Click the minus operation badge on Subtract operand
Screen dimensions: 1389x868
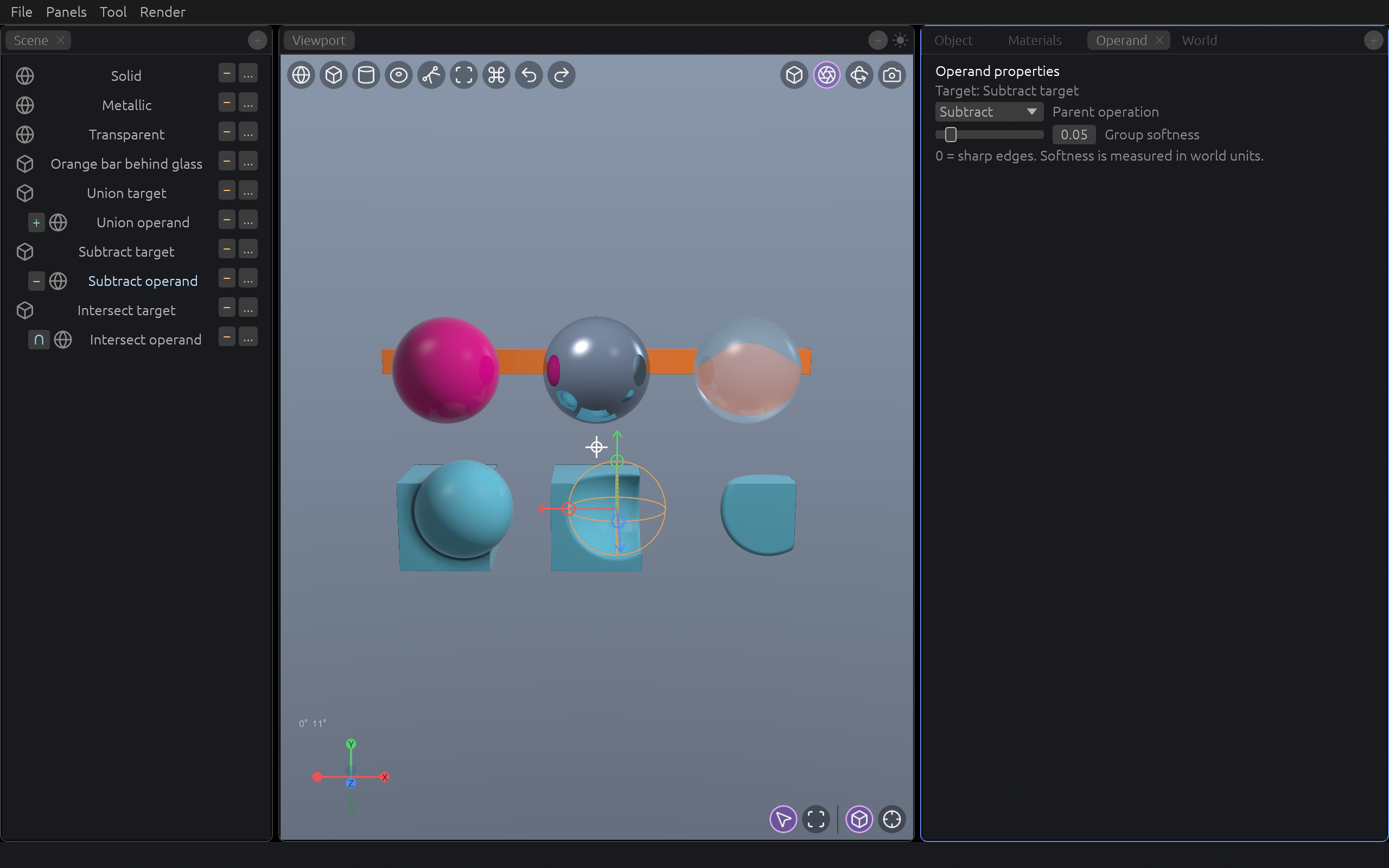[x=36, y=282]
